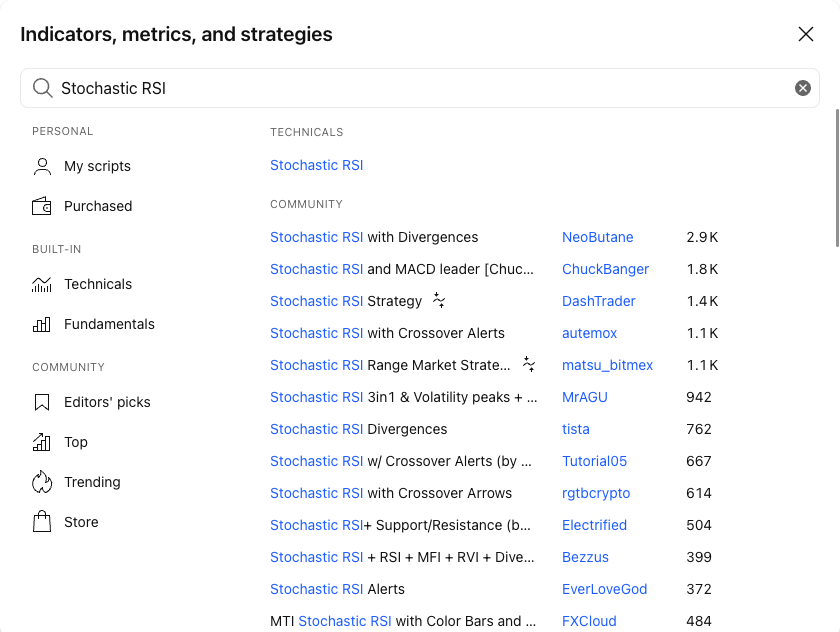Open Purchased scripts section
The width and height of the screenshot is (840, 632).
(98, 206)
